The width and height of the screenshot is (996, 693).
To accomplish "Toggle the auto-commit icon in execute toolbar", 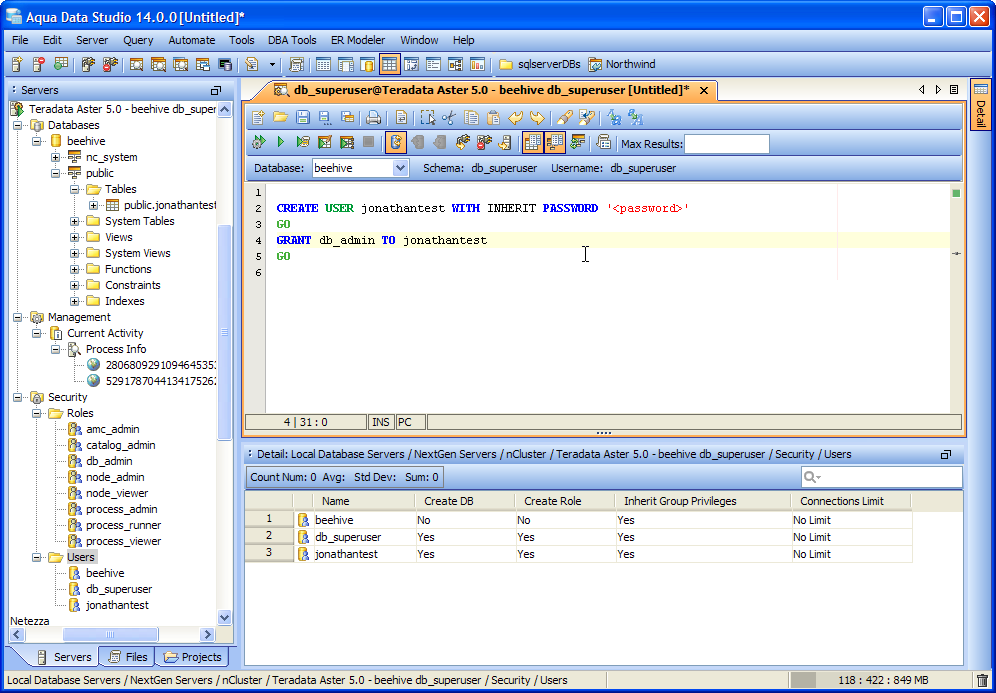I will (x=396, y=143).
